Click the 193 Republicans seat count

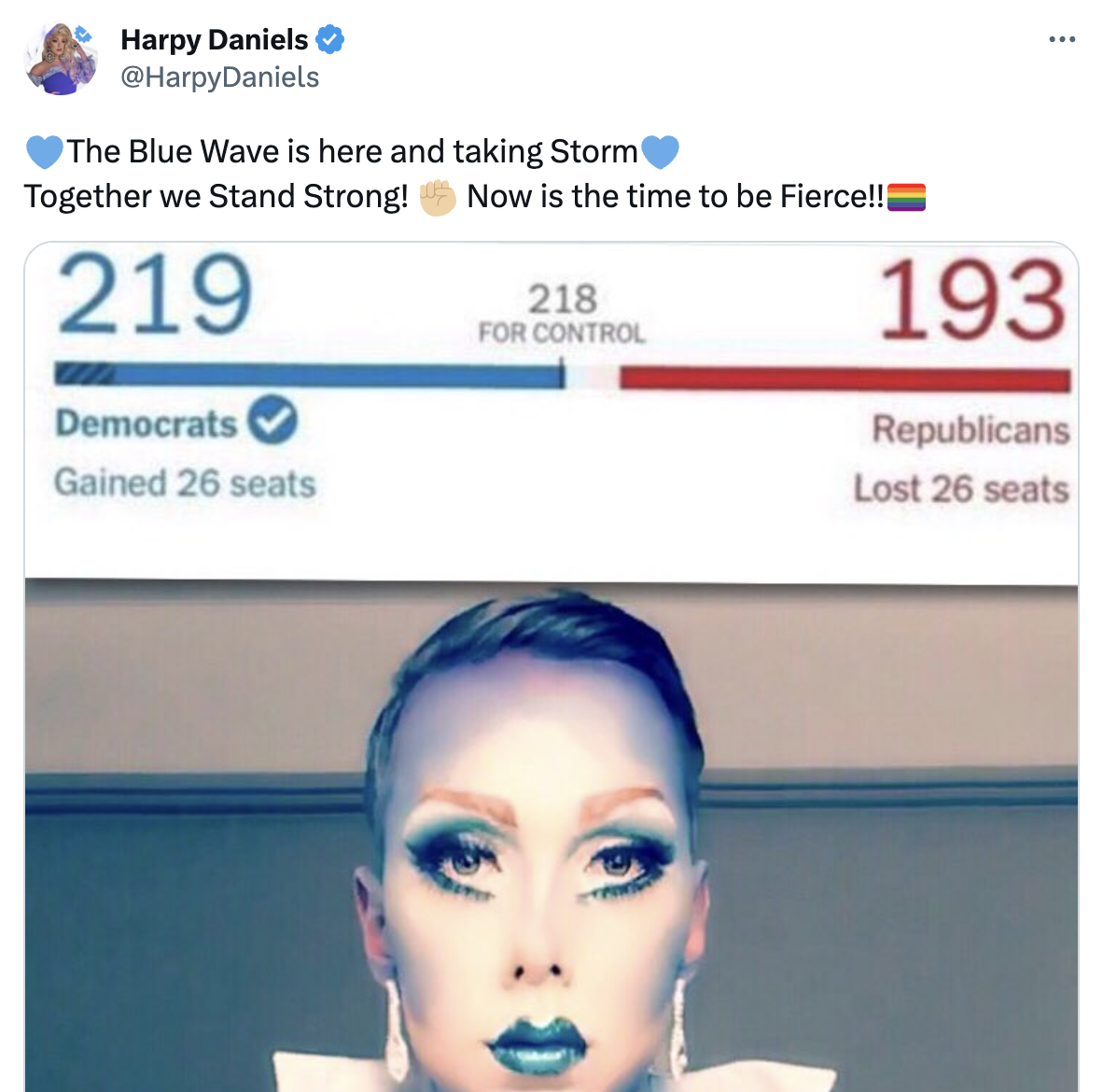[x=972, y=299]
